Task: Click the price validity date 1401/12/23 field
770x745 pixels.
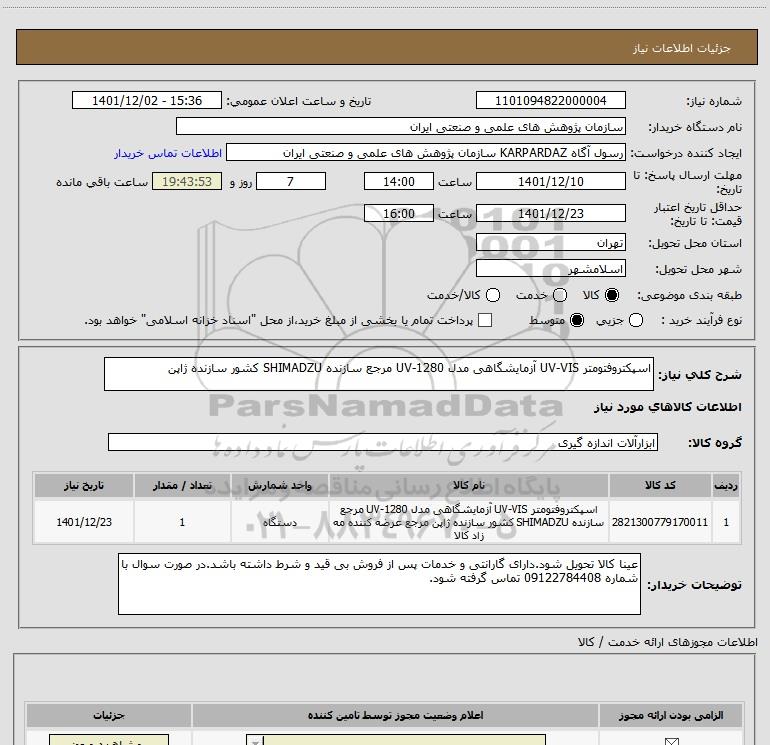Action: 550,213
